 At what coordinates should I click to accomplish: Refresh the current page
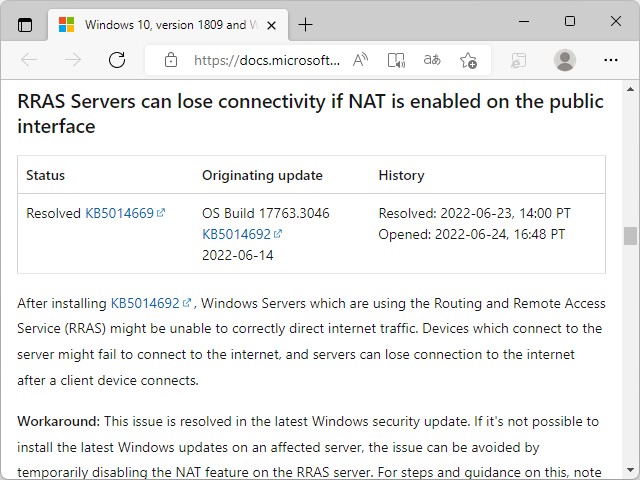[117, 60]
